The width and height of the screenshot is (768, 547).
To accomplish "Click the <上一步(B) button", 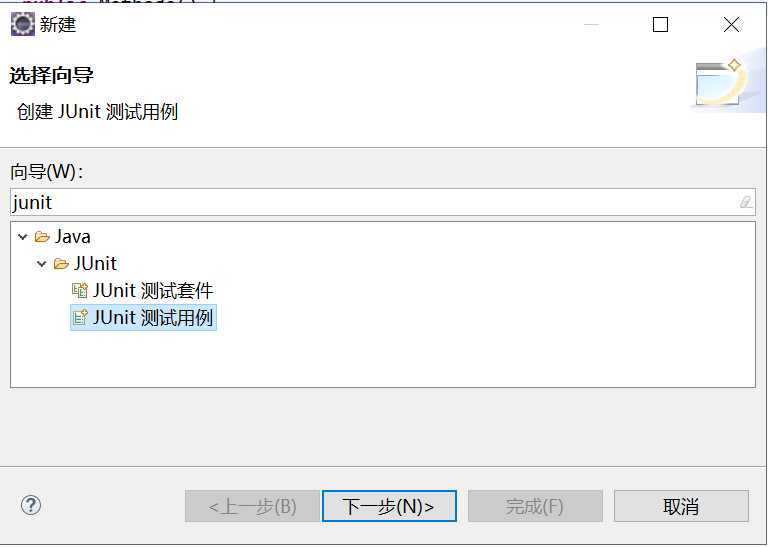I will (x=252, y=506).
